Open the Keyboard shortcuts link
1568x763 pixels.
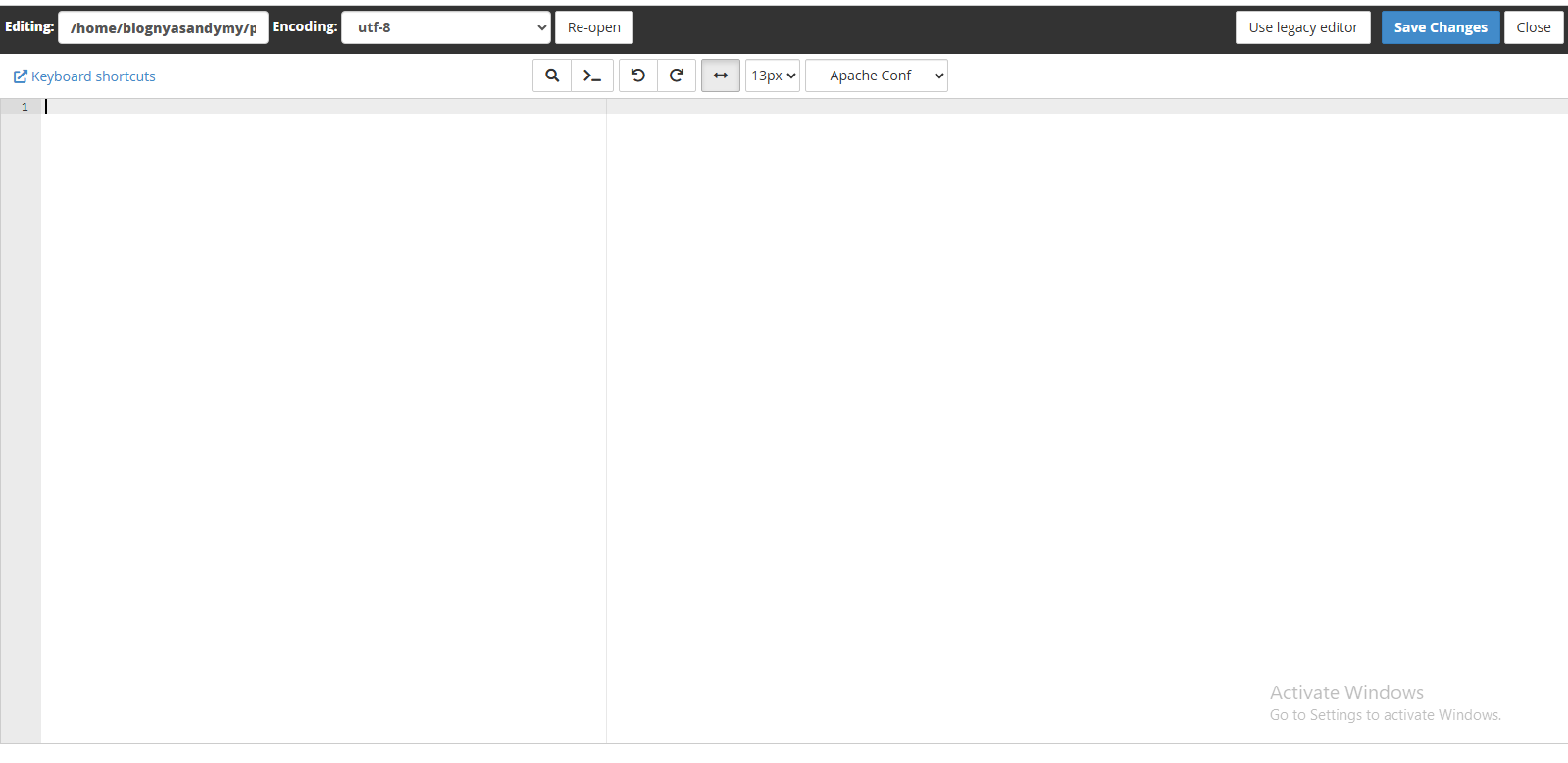coord(84,76)
